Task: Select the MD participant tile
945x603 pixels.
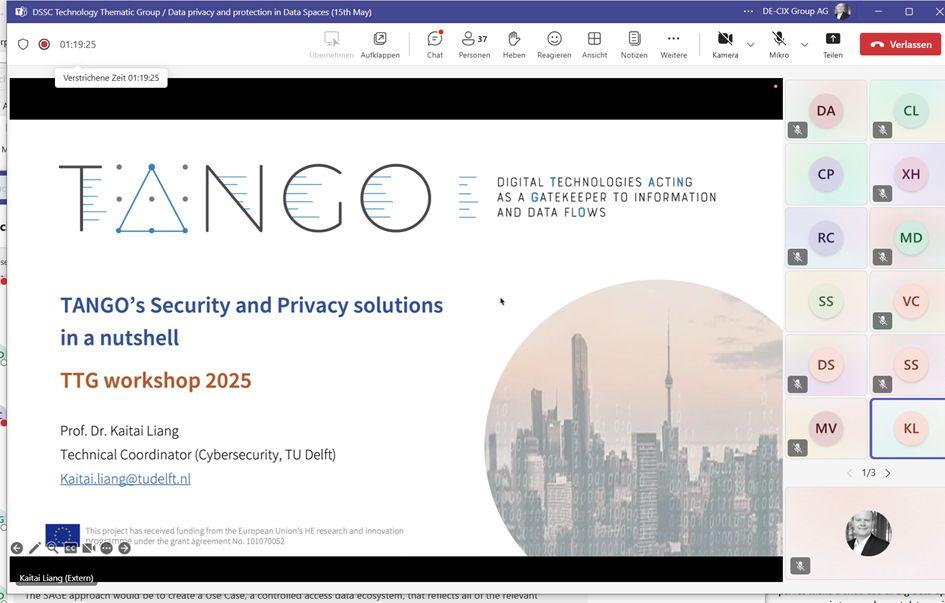Action: pyautogui.click(x=908, y=237)
